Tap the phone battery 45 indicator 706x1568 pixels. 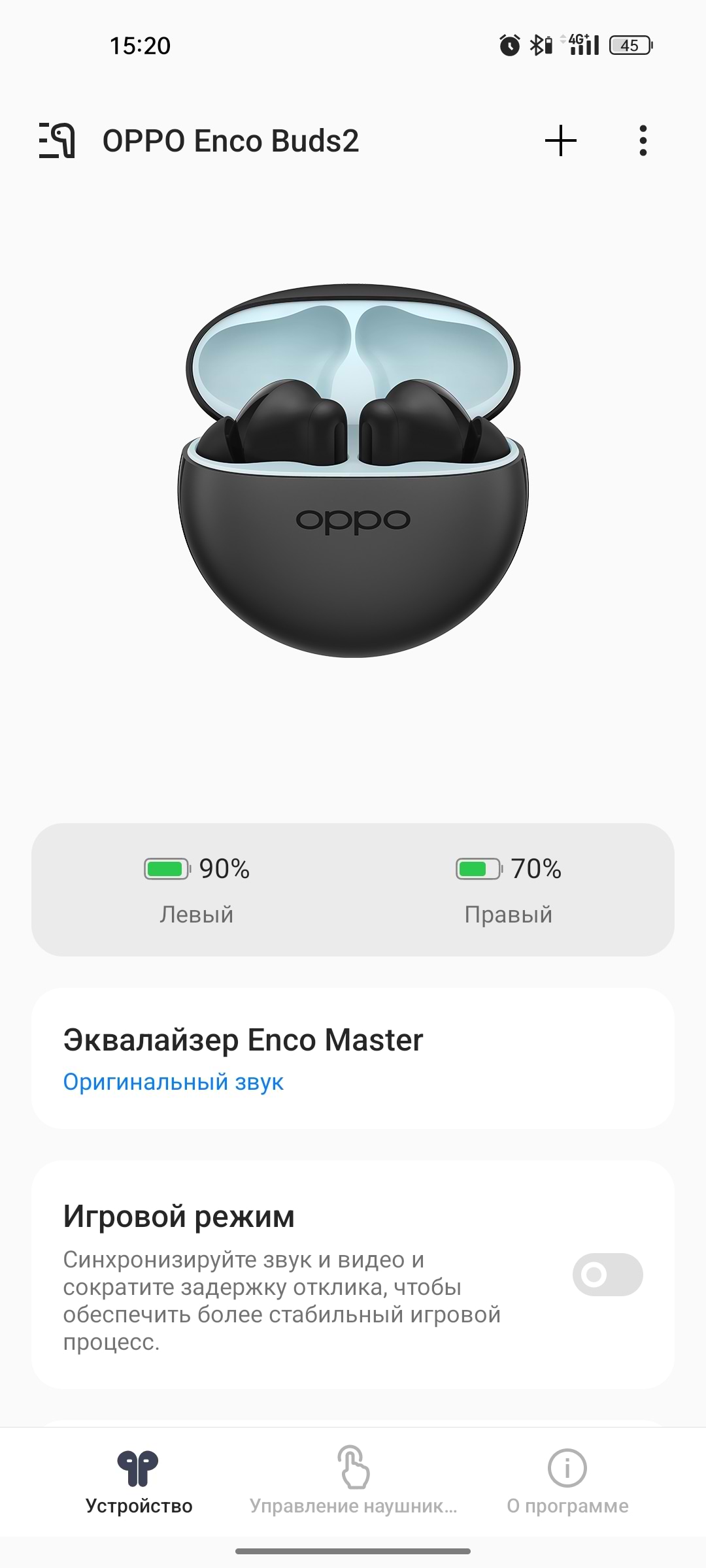pos(631,45)
